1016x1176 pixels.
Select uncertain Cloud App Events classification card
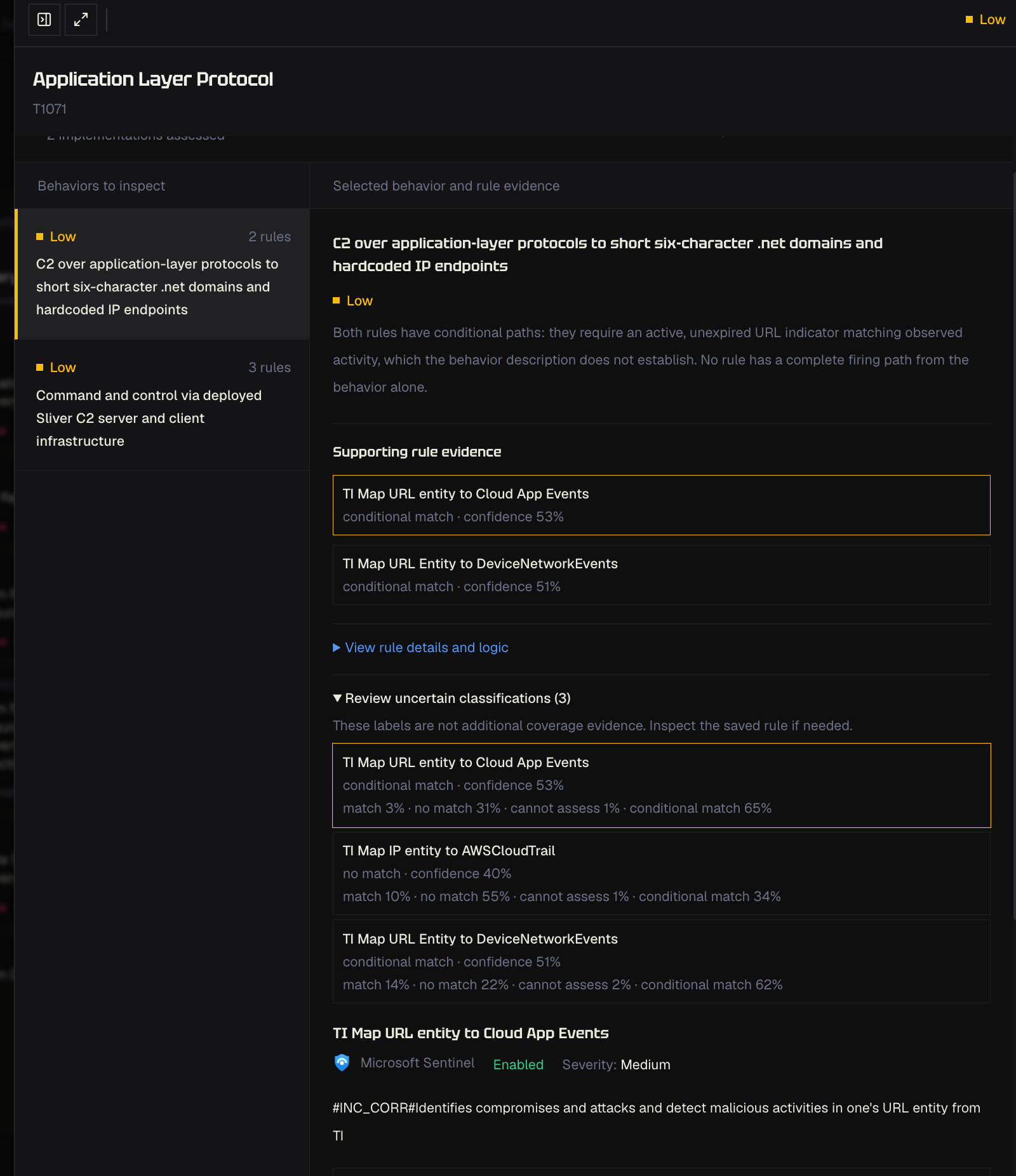pos(661,785)
